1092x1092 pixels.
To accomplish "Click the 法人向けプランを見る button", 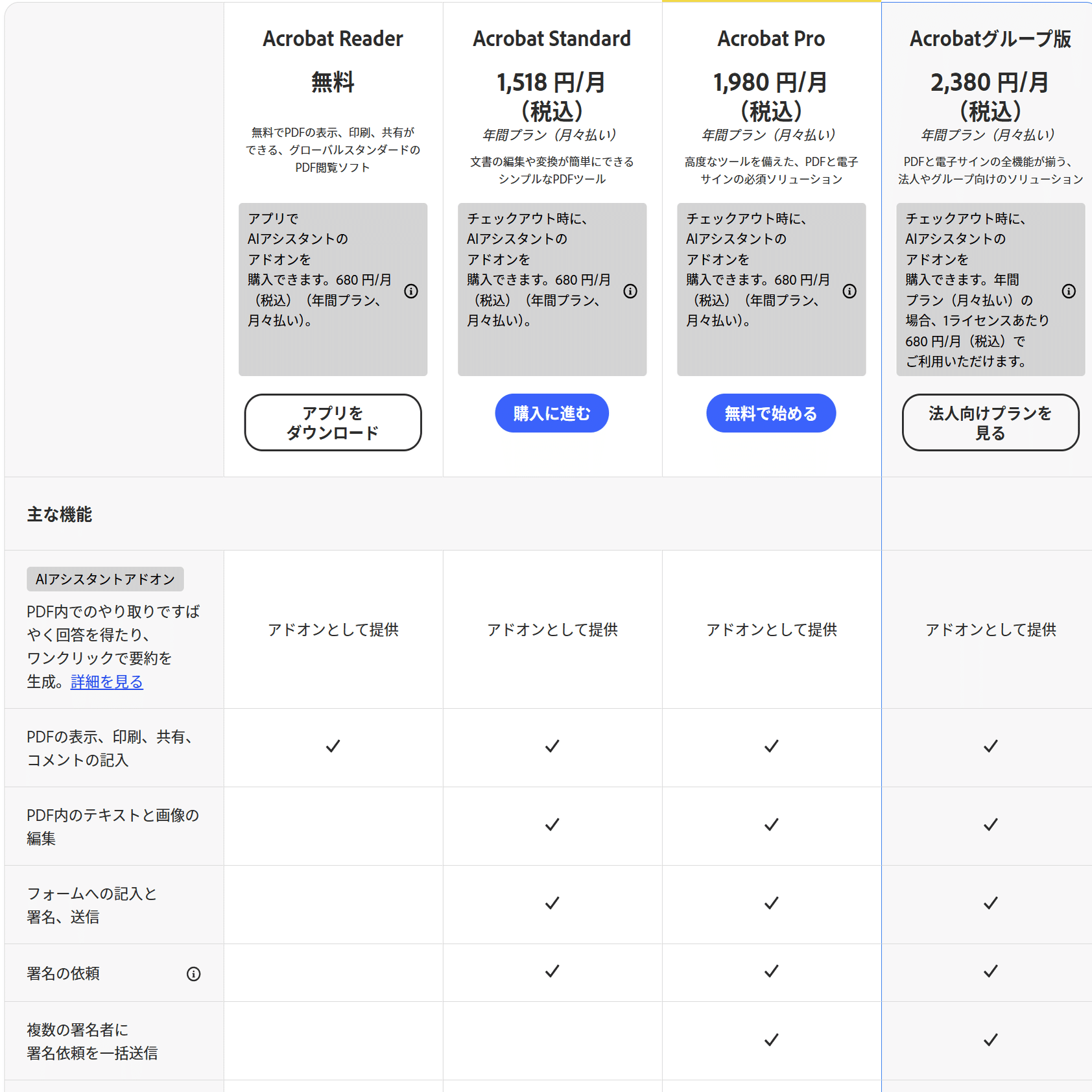I will click(990, 422).
